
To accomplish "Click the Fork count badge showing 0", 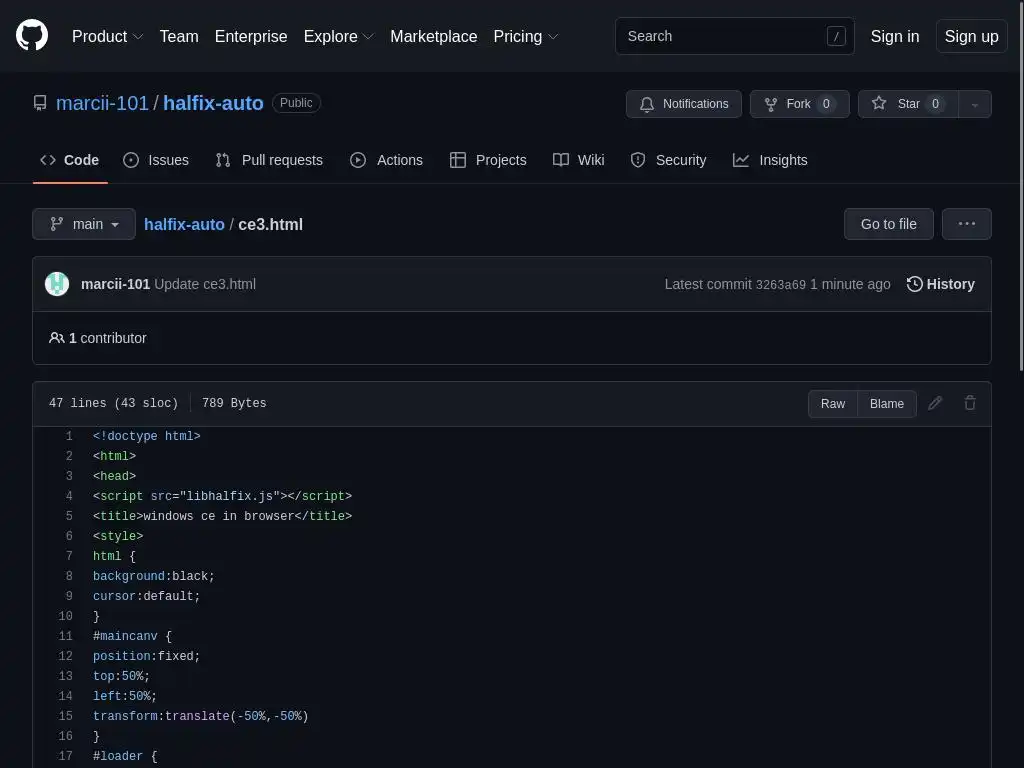I will (x=826, y=104).
